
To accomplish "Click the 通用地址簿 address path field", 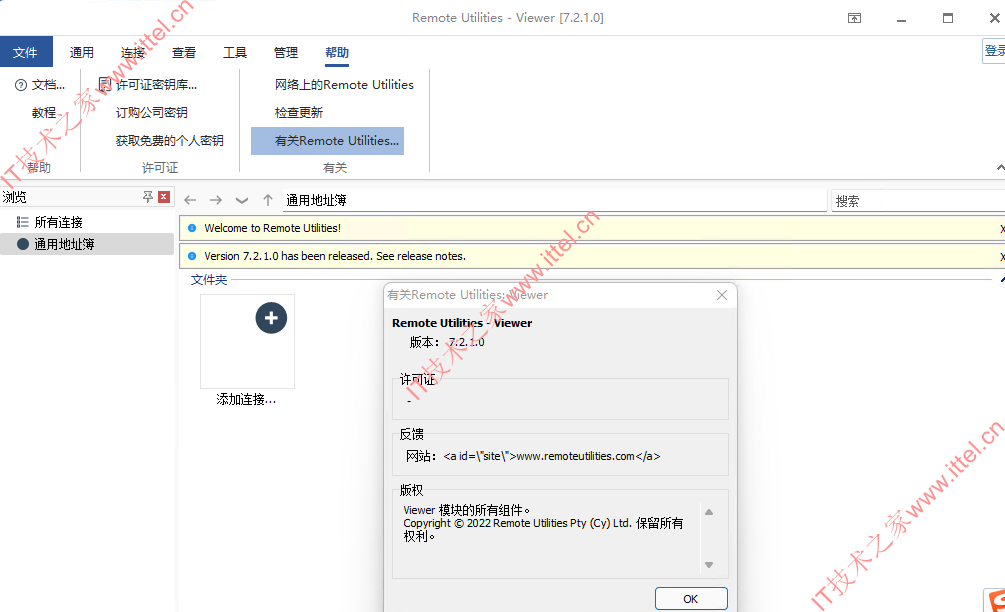I will click(555, 201).
